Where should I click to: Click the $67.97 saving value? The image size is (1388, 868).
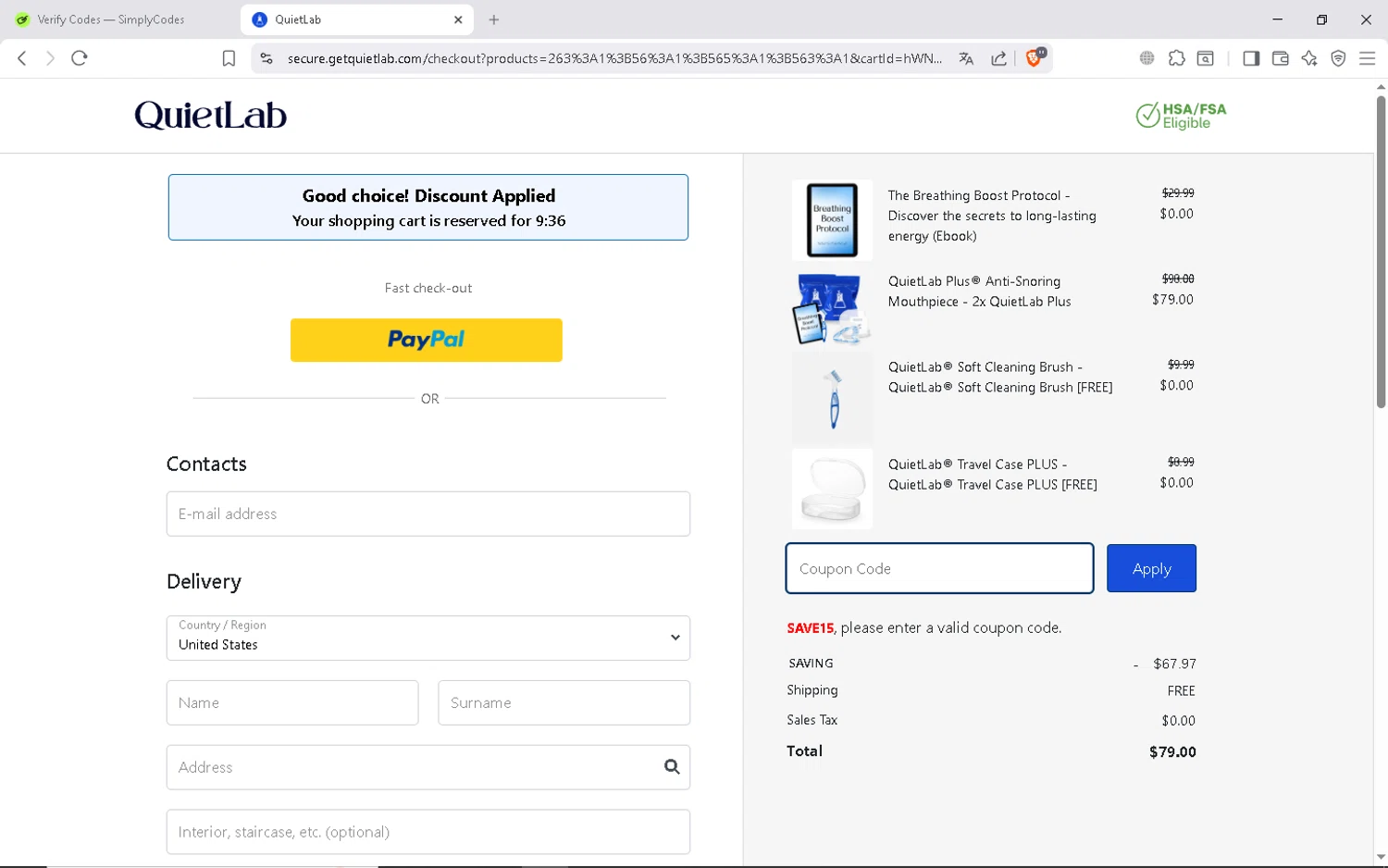[x=1174, y=663]
